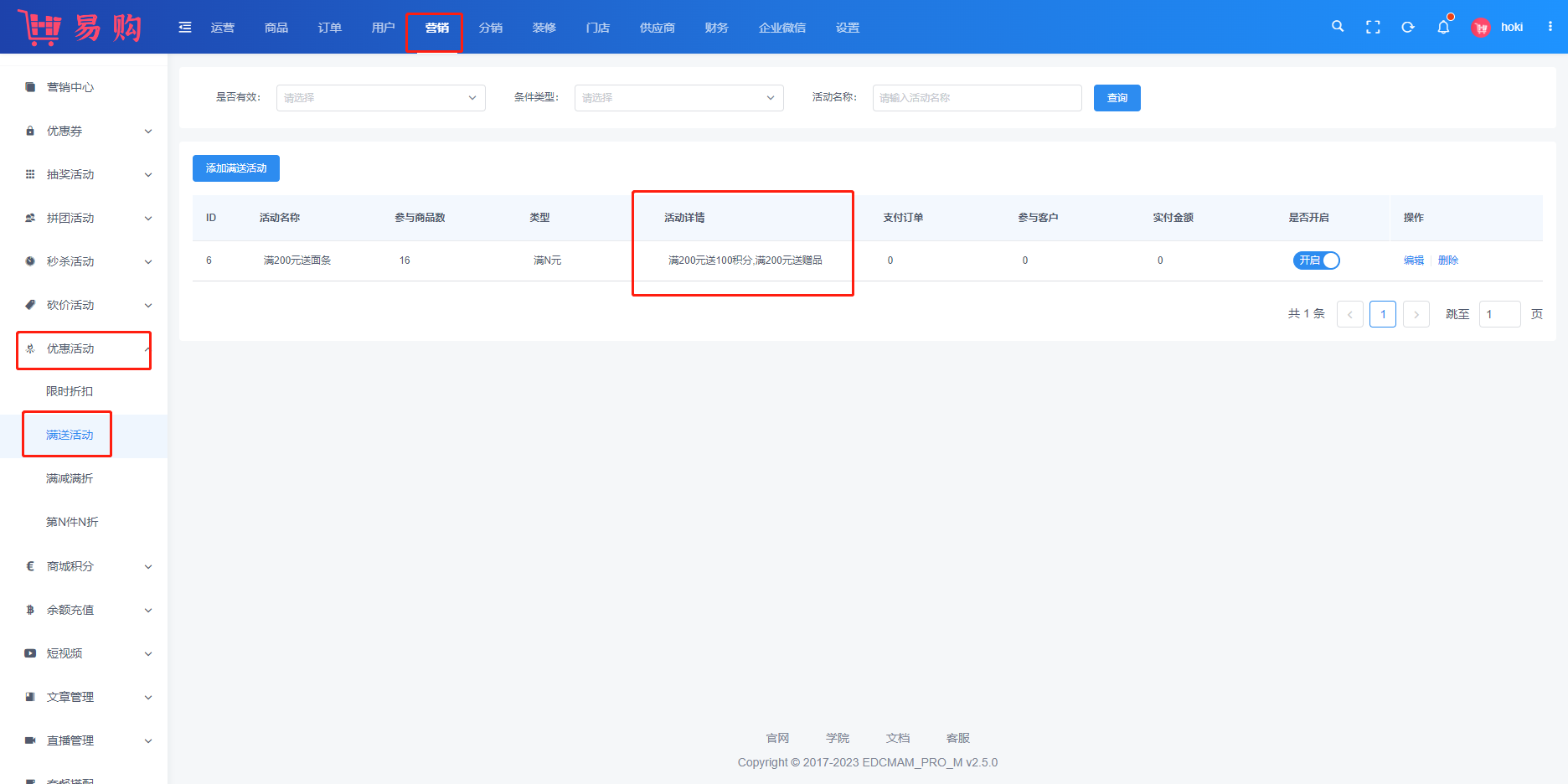1568x784 pixels.
Task: Select 满减满折 in the sidebar
Action: click(70, 478)
